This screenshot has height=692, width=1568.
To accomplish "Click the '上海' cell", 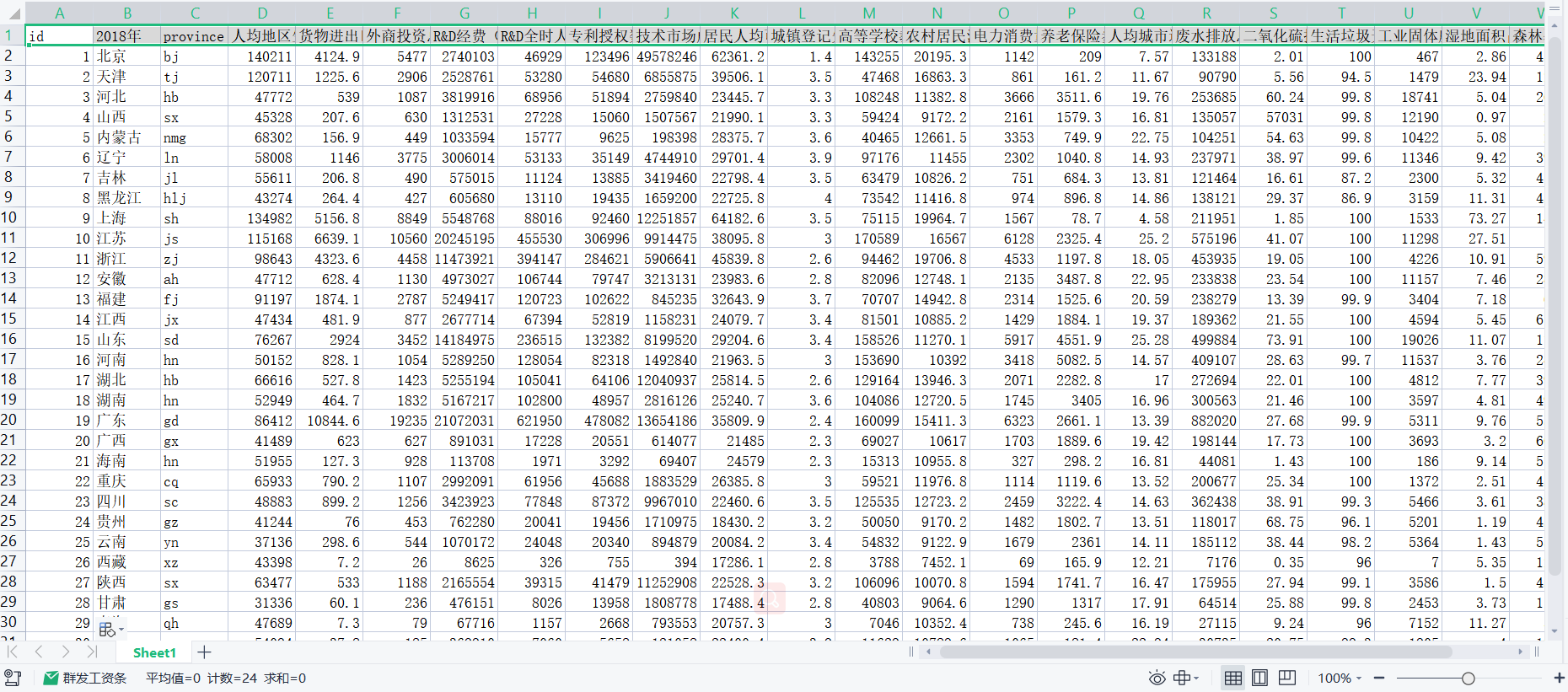I will [127, 218].
